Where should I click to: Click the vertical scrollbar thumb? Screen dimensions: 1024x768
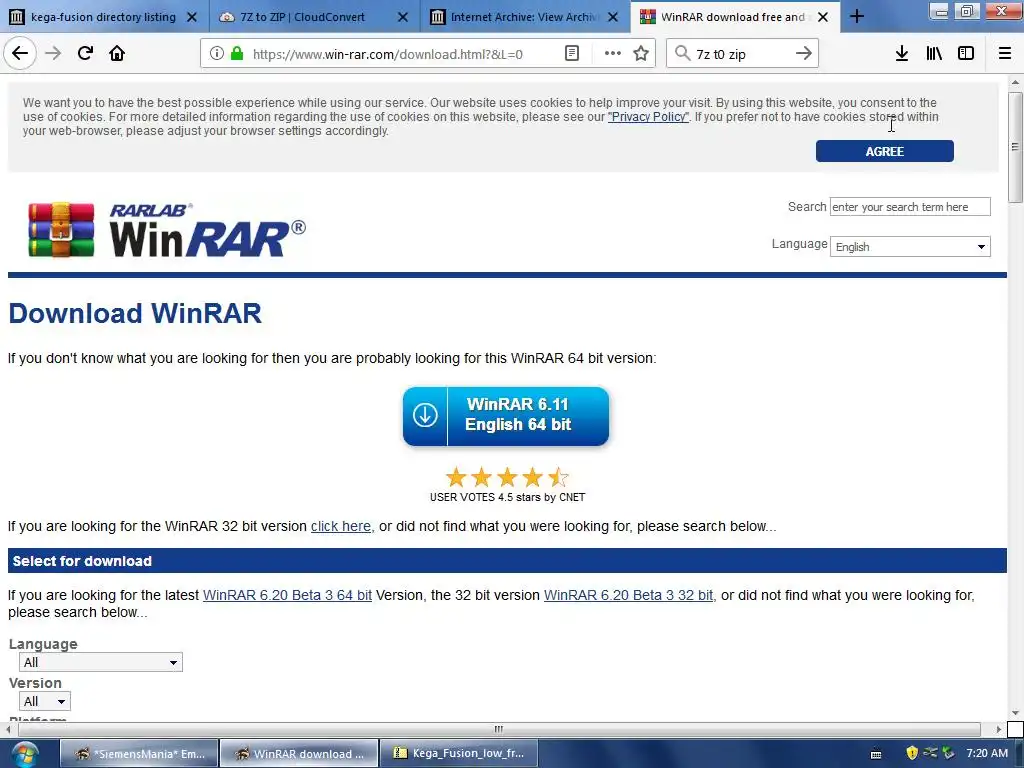click(1015, 147)
